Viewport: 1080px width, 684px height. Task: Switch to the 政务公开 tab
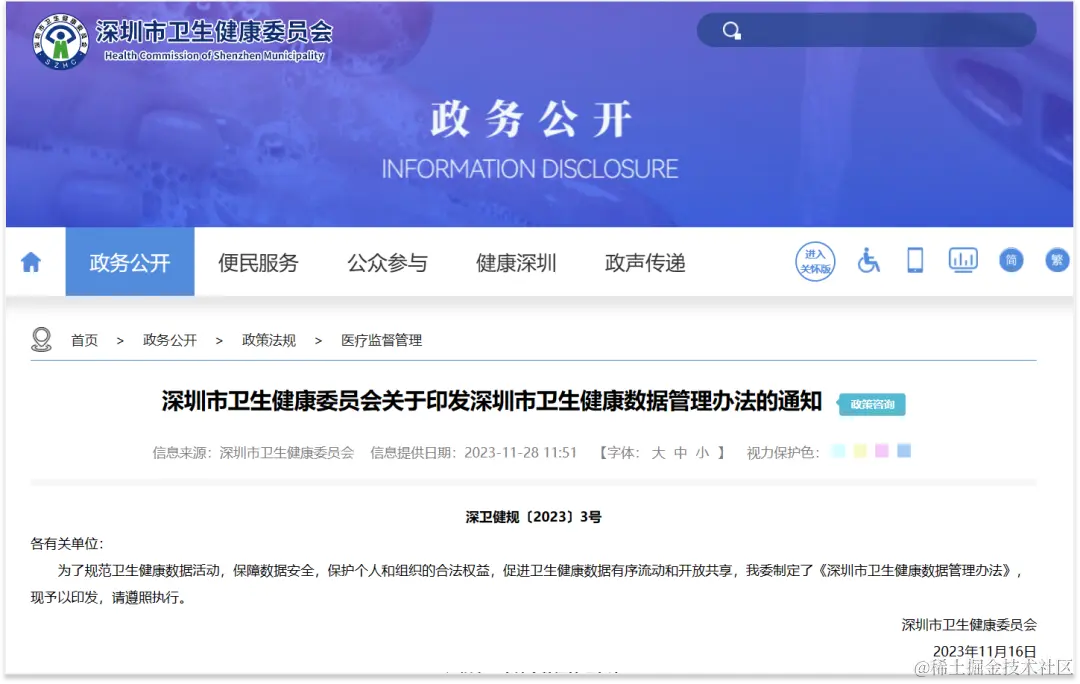pyautogui.click(x=130, y=262)
